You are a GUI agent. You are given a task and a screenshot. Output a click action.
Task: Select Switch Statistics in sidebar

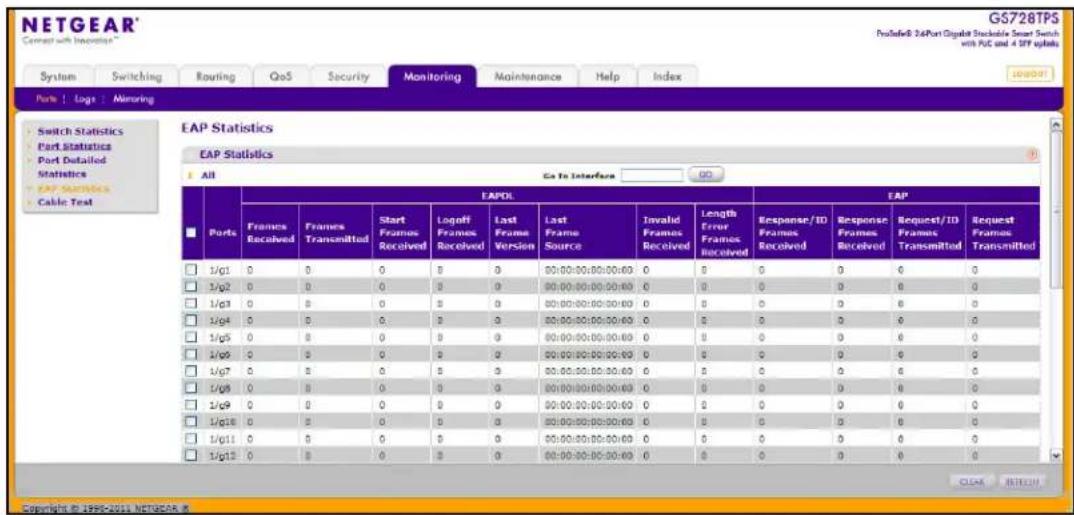click(80, 131)
